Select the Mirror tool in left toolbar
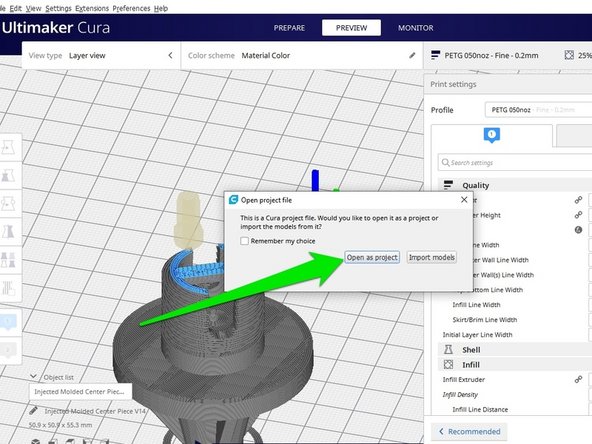 click(x=8, y=231)
